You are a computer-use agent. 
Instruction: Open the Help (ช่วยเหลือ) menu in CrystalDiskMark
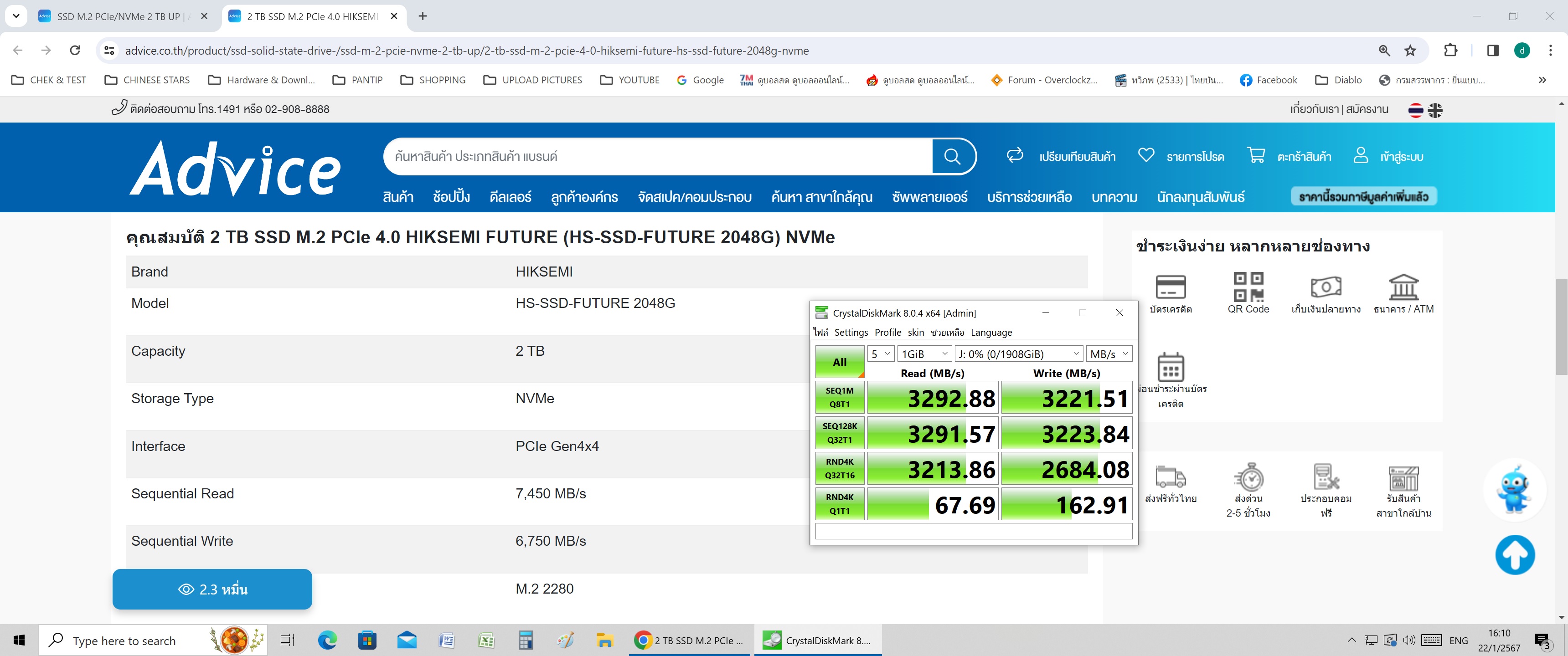[947, 332]
